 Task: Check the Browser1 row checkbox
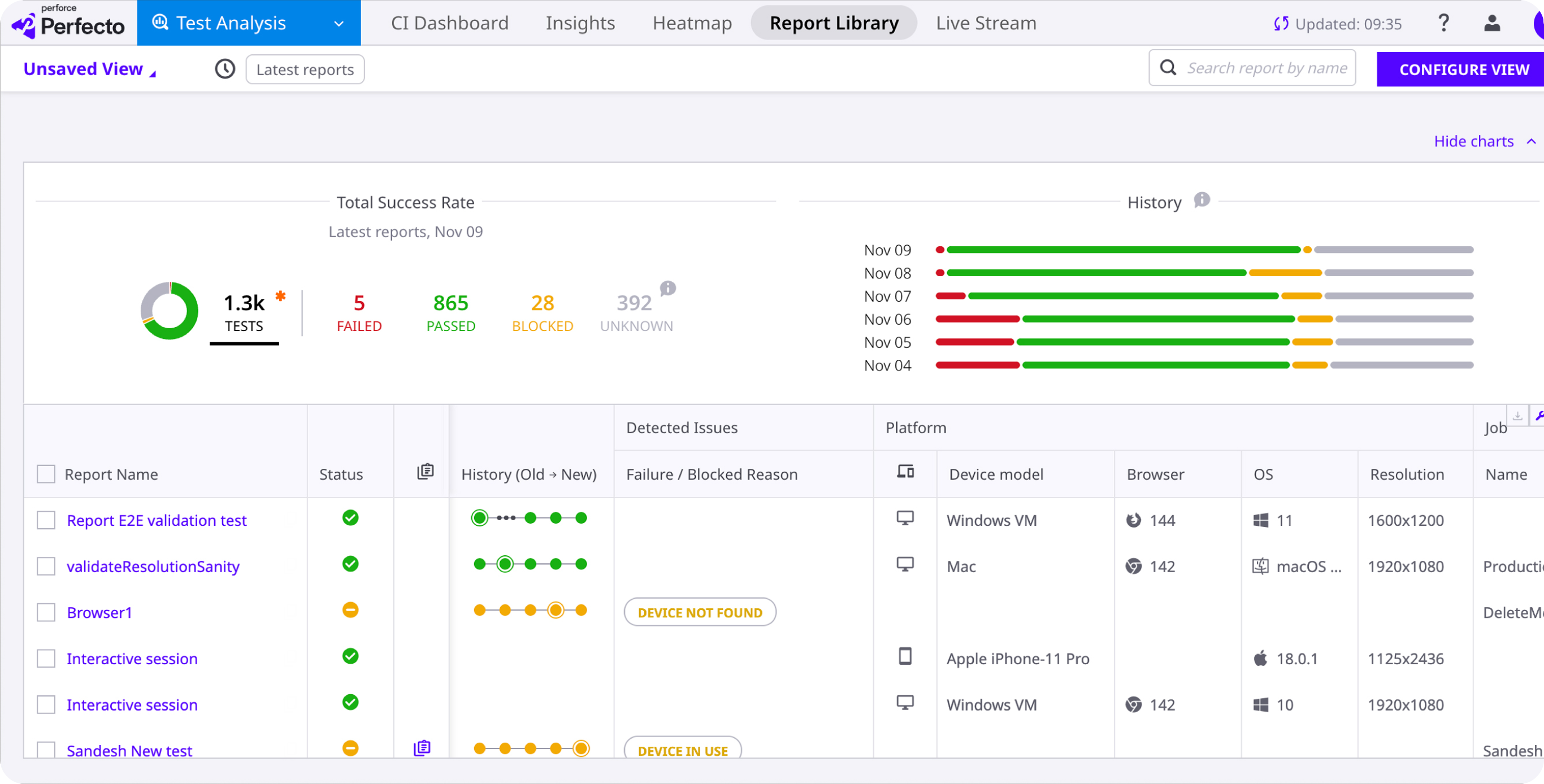(46, 612)
